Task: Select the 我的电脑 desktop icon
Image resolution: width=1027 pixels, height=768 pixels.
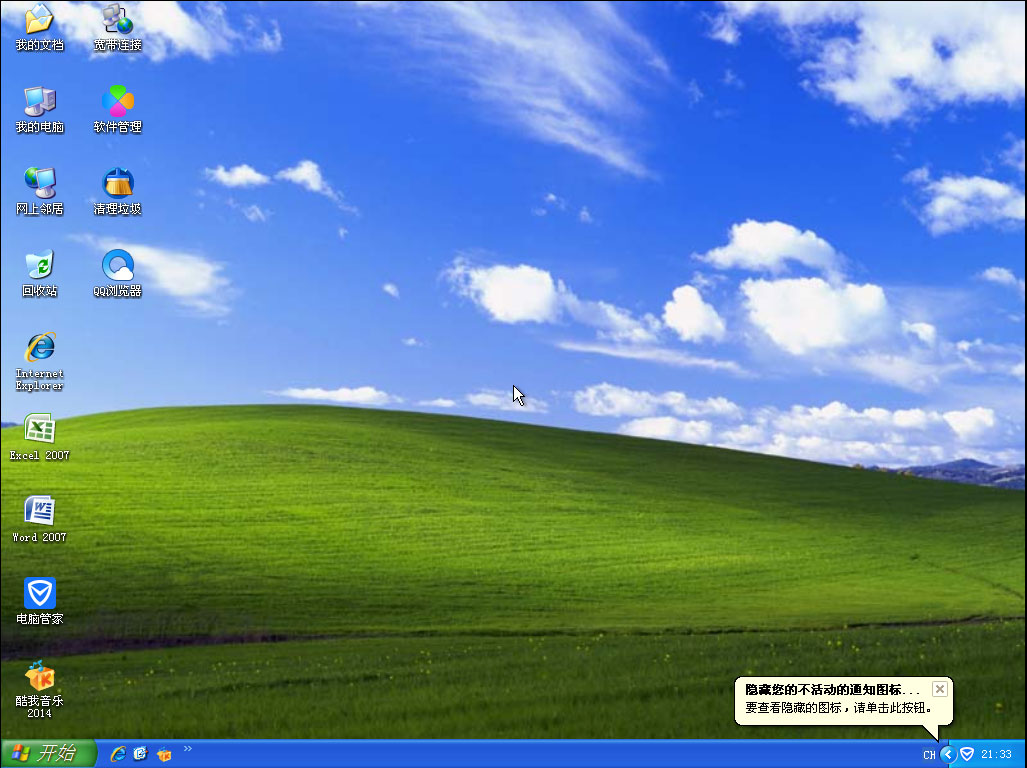Action: pos(39,109)
